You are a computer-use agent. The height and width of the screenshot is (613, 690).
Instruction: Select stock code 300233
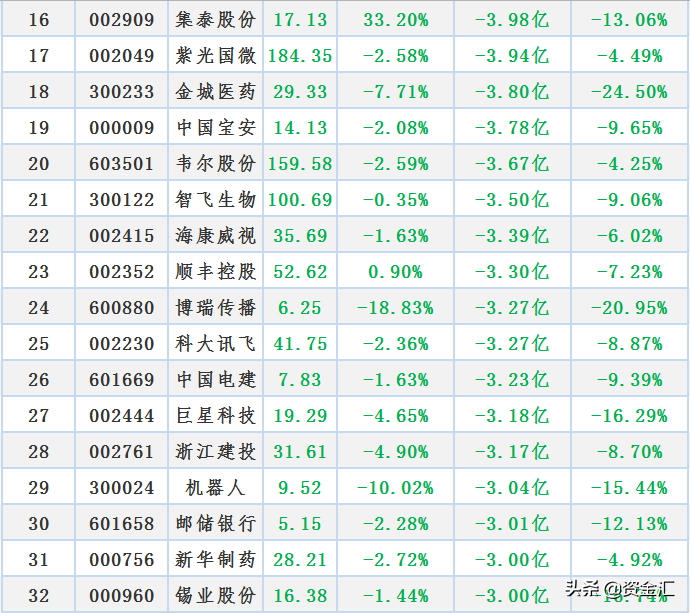(121, 92)
